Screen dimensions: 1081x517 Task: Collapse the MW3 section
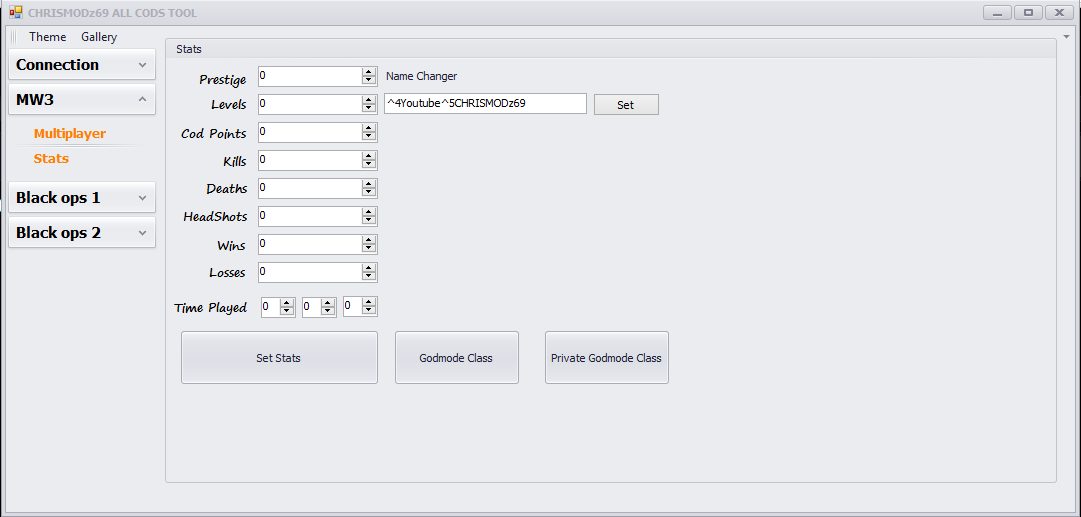point(82,100)
